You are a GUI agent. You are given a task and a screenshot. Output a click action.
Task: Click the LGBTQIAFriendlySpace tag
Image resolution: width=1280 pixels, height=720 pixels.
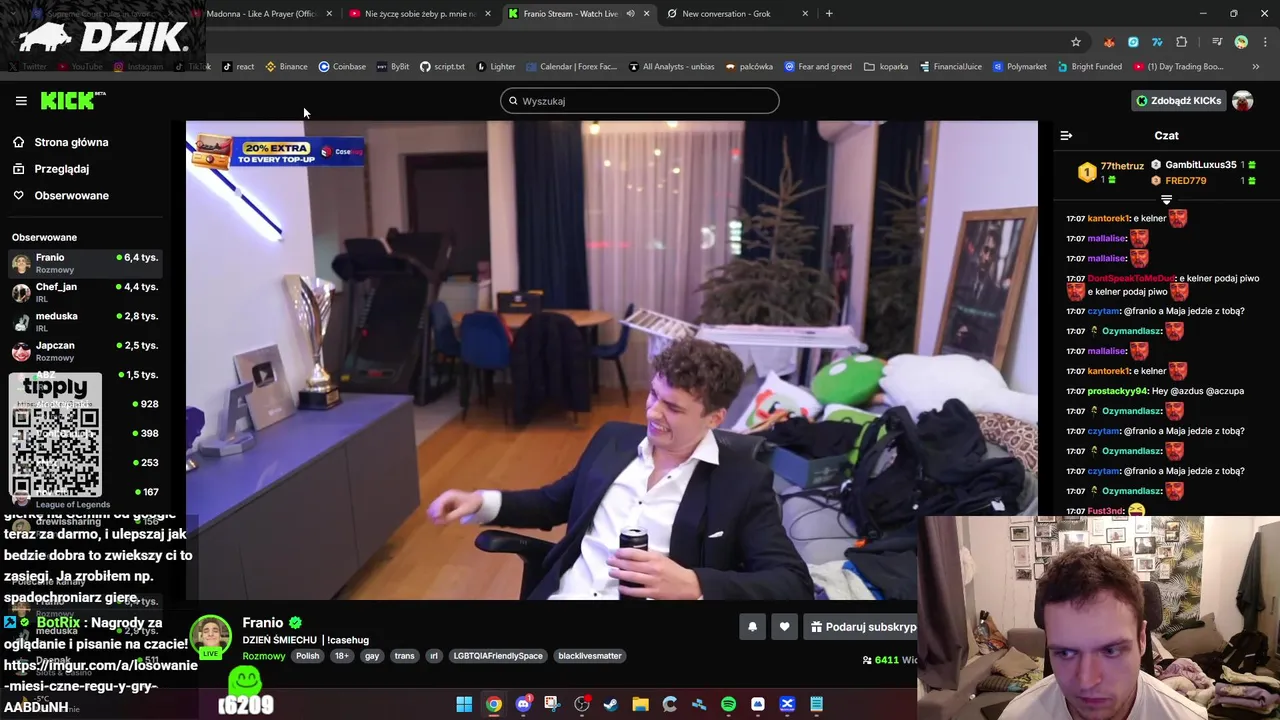coord(498,656)
